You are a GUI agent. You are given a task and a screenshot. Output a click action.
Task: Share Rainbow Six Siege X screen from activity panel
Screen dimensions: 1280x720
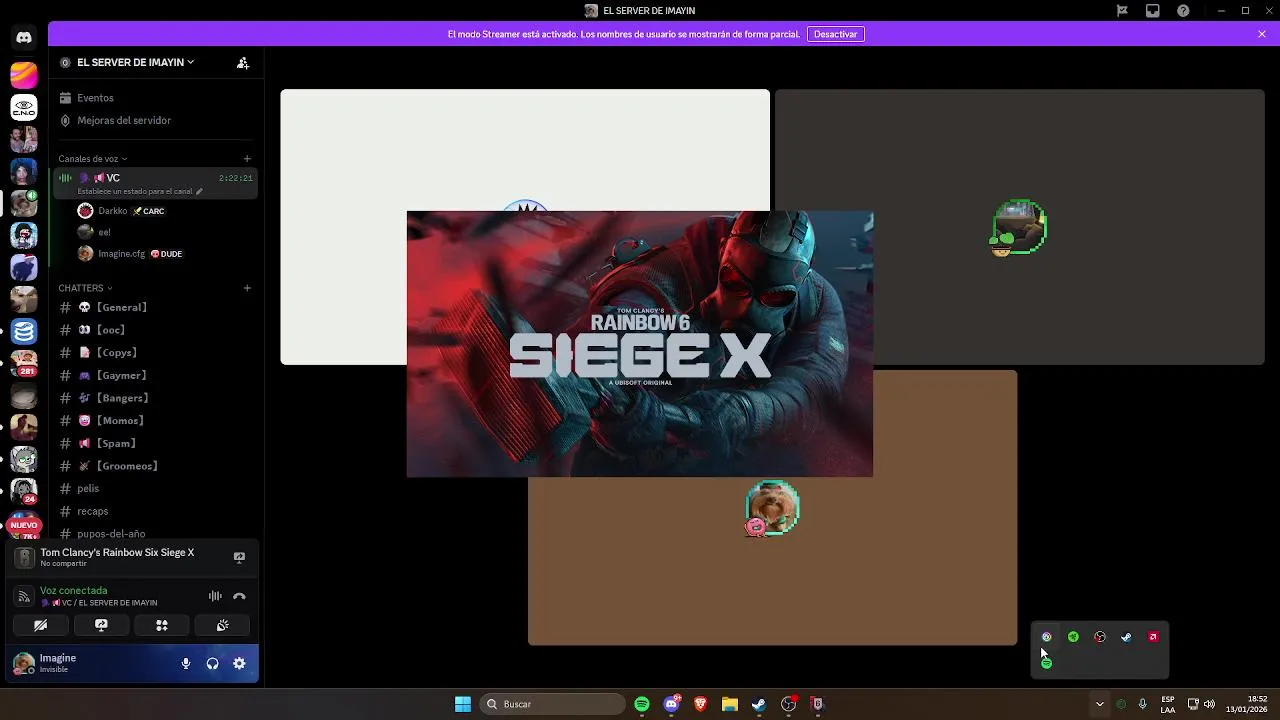tap(239, 557)
